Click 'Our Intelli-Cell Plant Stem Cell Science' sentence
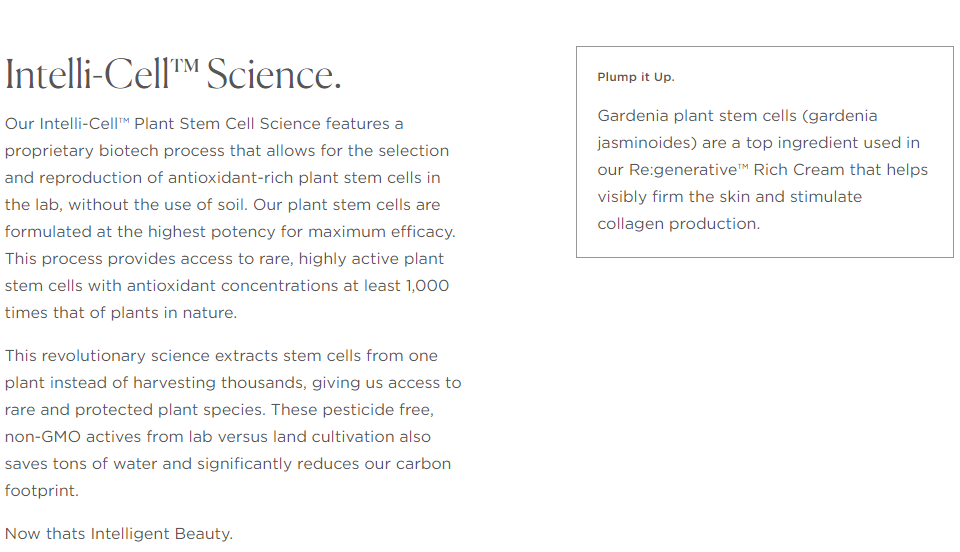 point(163,124)
